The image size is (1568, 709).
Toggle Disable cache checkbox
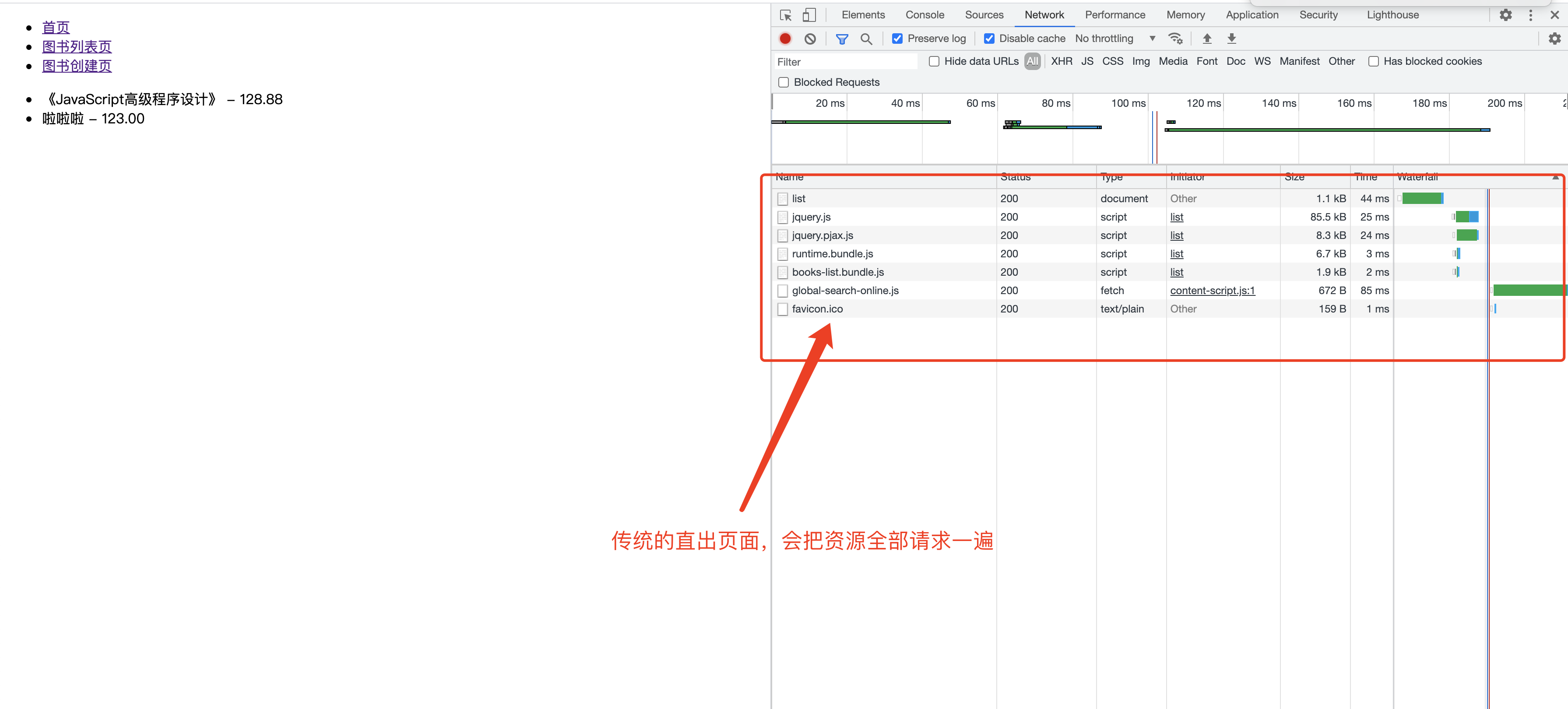(989, 39)
